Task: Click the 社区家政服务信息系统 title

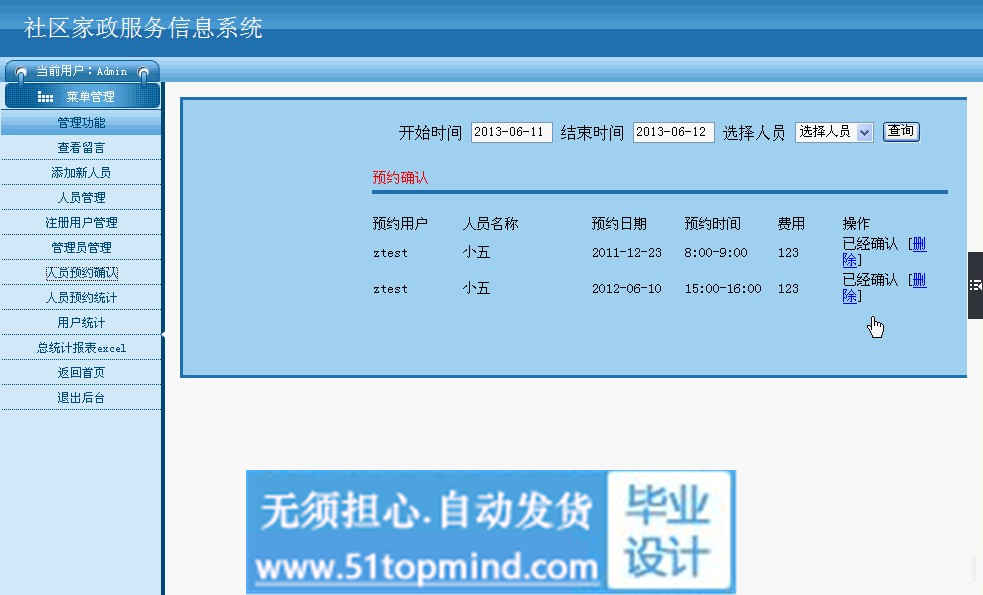Action: [144, 28]
